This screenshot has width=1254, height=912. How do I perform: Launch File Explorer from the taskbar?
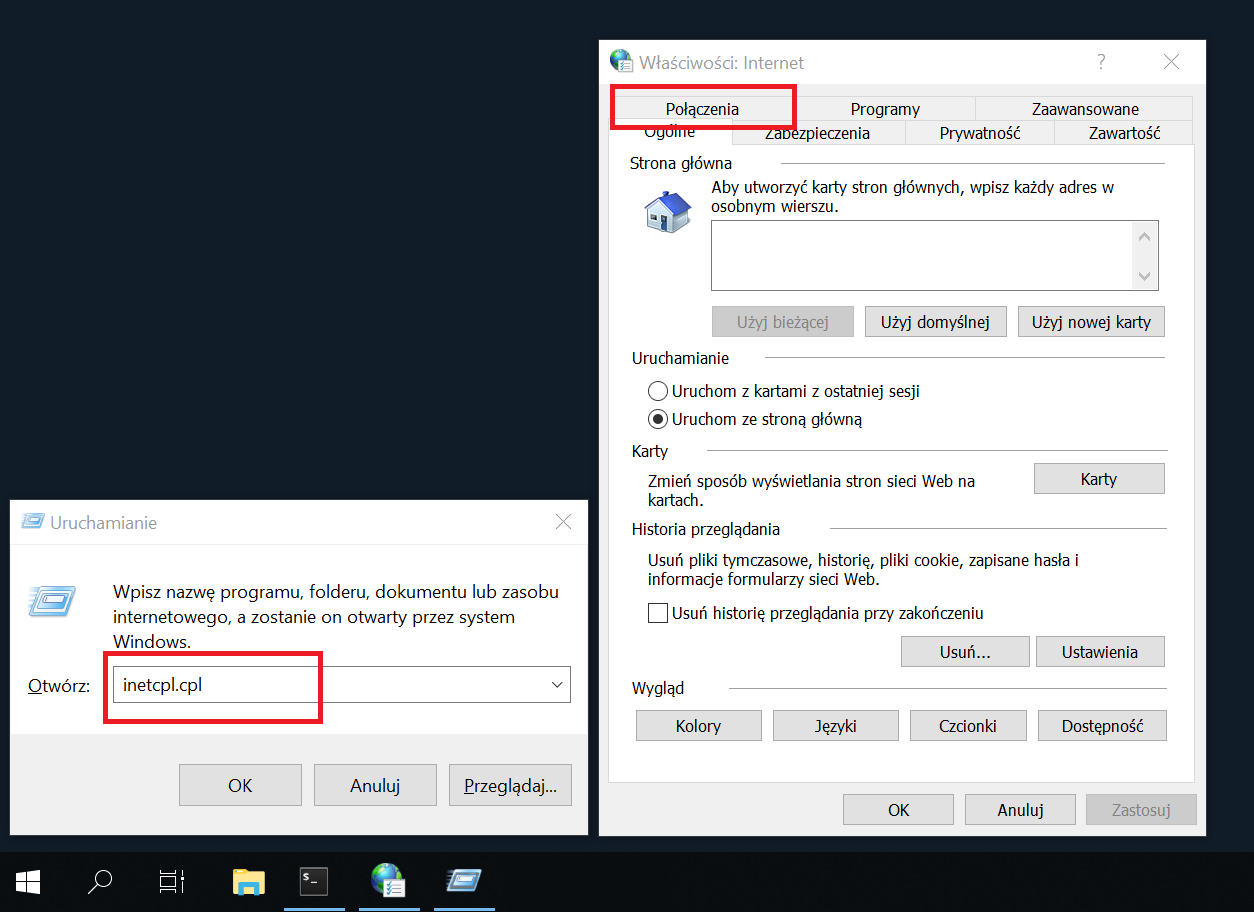click(x=248, y=881)
